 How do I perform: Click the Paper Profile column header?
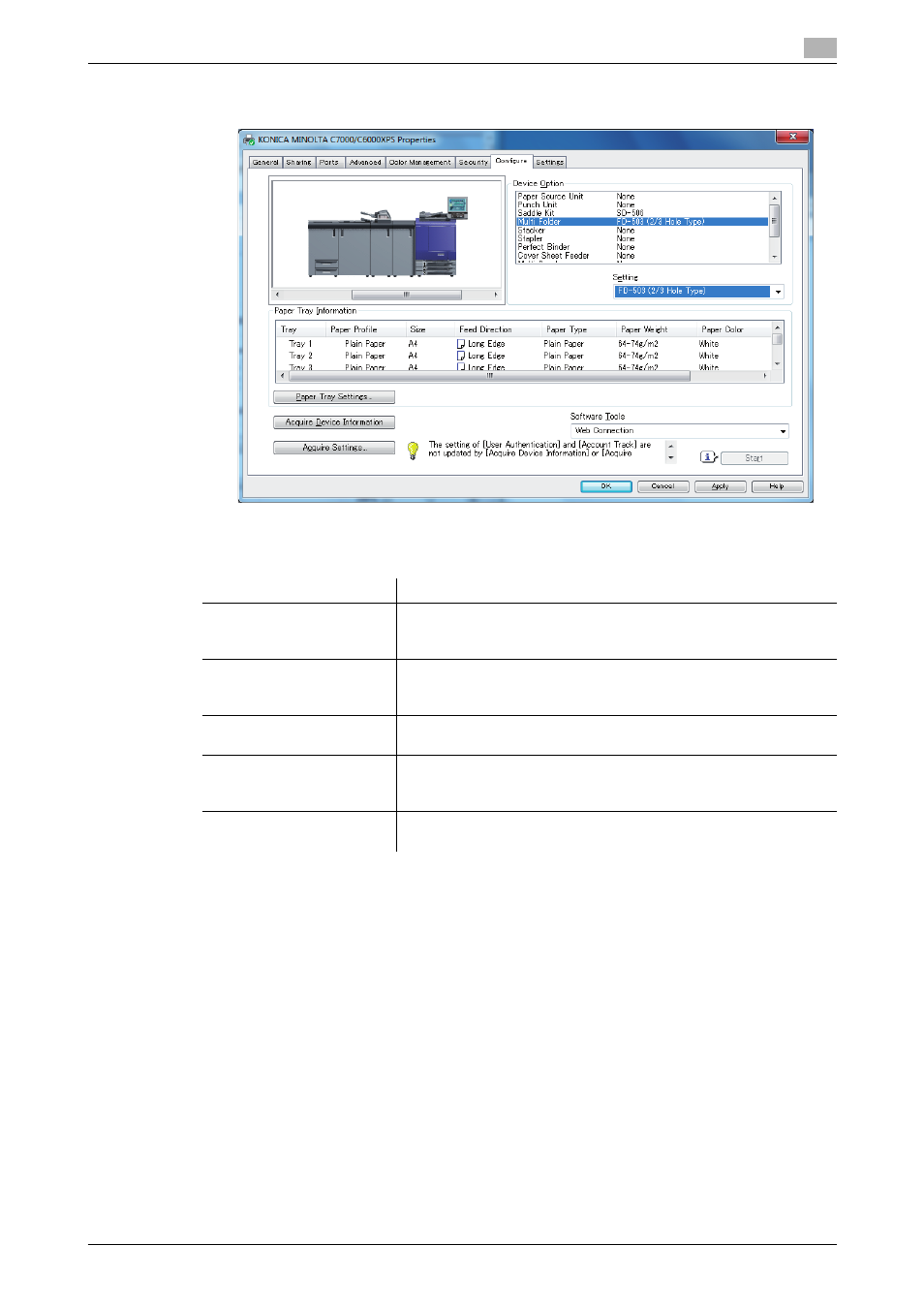click(x=364, y=329)
